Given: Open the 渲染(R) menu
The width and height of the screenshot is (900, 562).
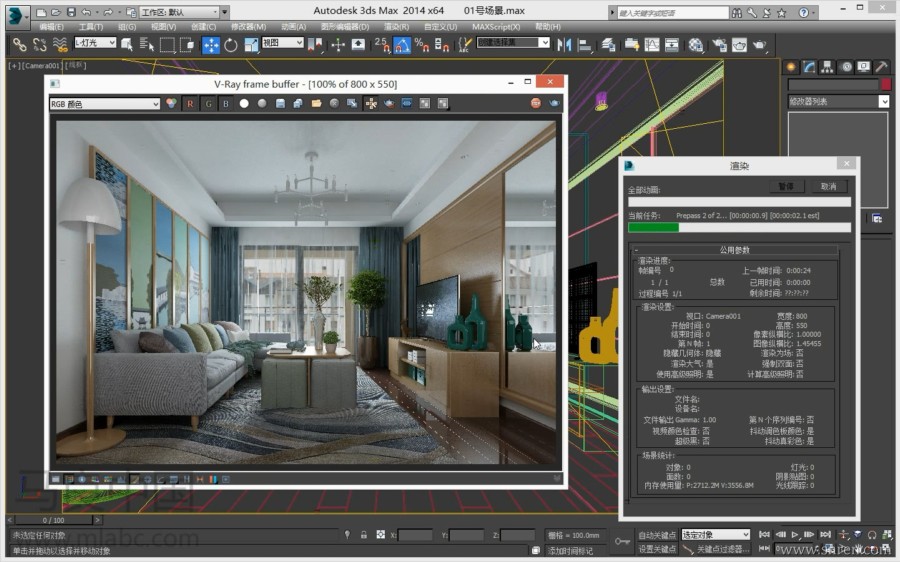Looking at the screenshot, I should (x=396, y=27).
